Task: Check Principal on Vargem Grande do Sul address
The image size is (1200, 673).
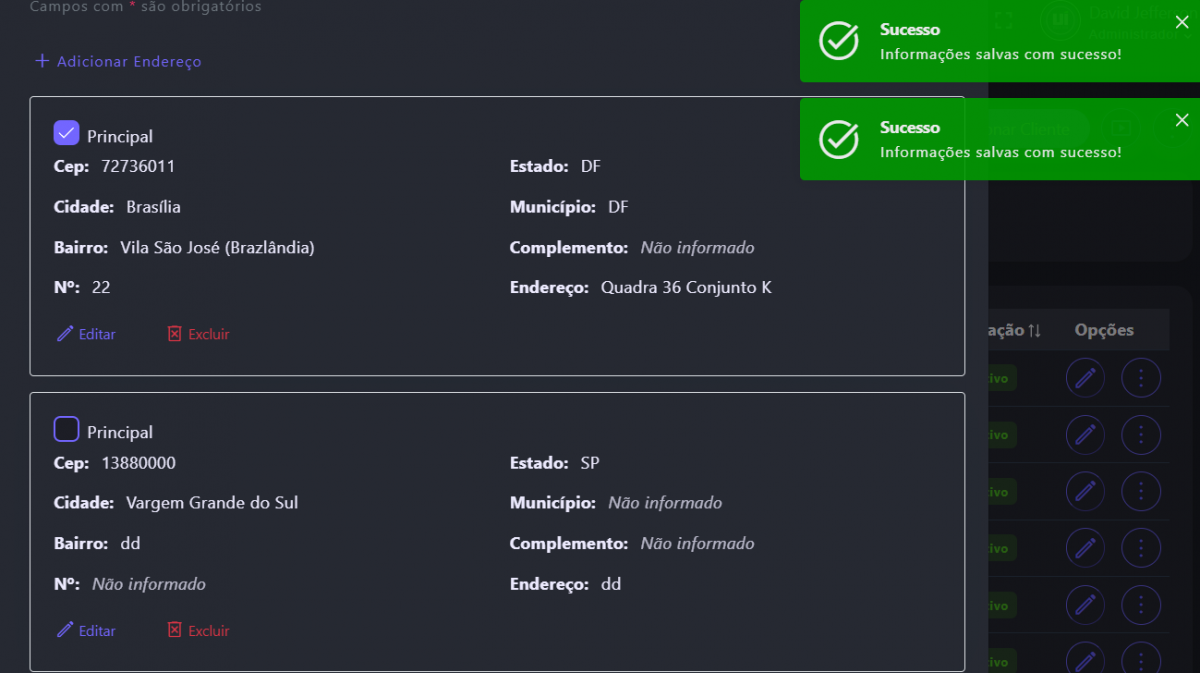Action: point(66,430)
